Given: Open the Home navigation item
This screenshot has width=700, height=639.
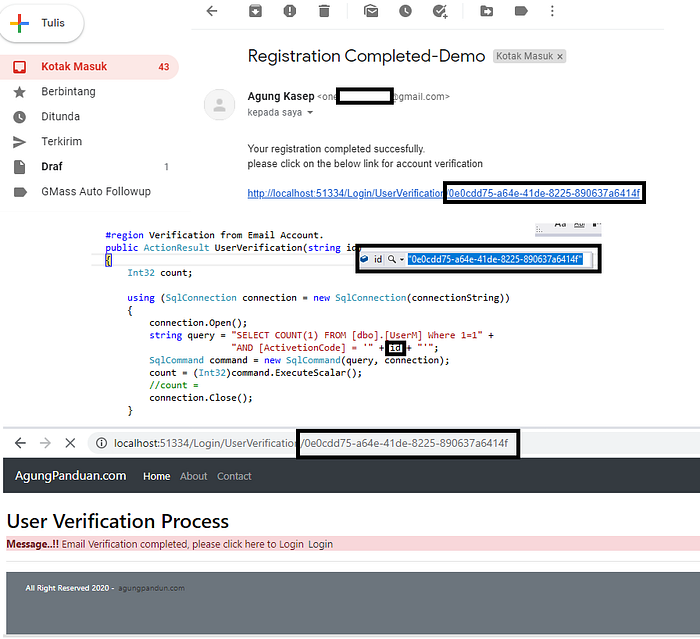Looking at the screenshot, I should [x=157, y=476].
